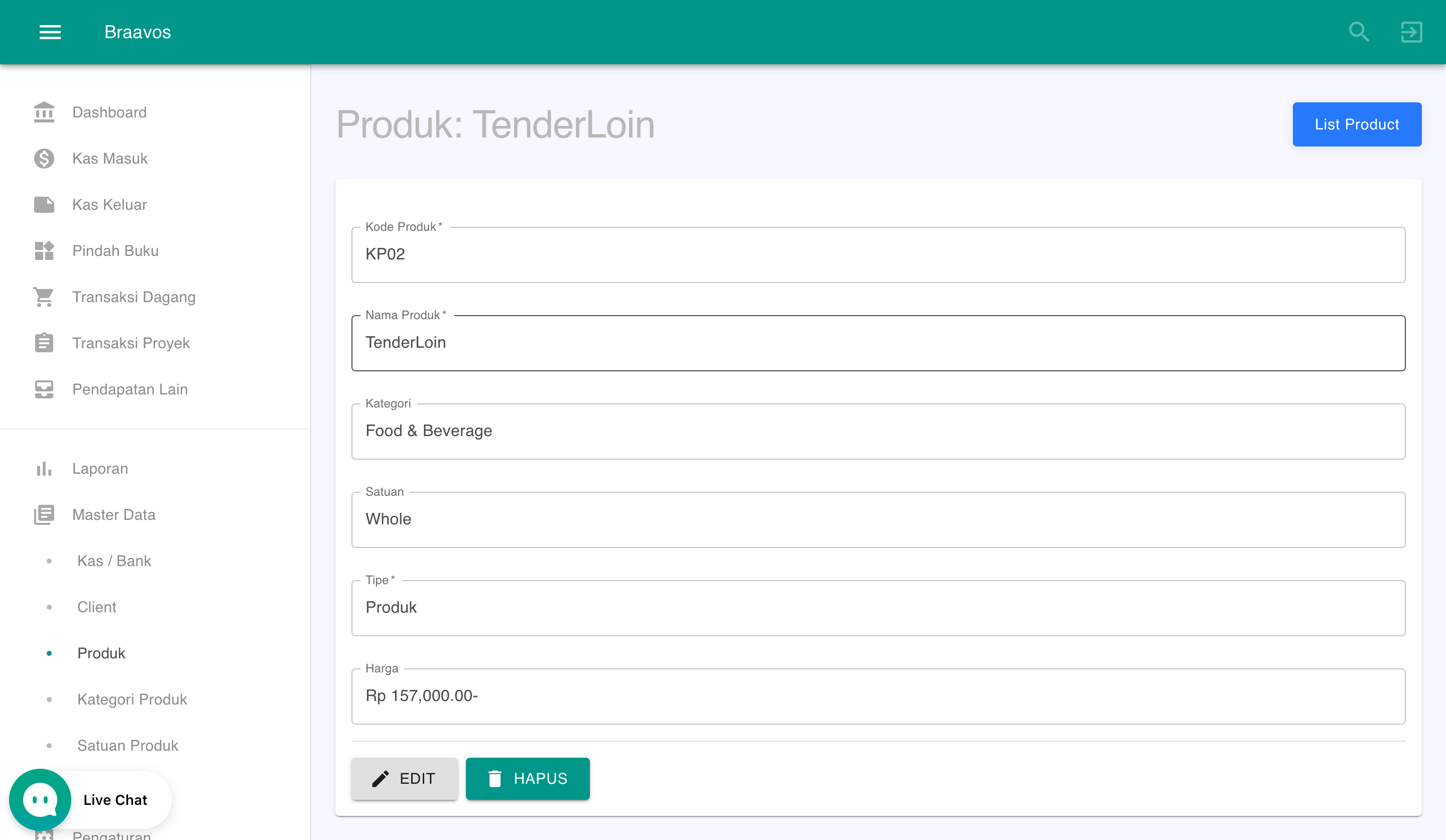Click the search magnifier icon
The height and width of the screenshot is (840, 1446).
[x=1359, y=32]
